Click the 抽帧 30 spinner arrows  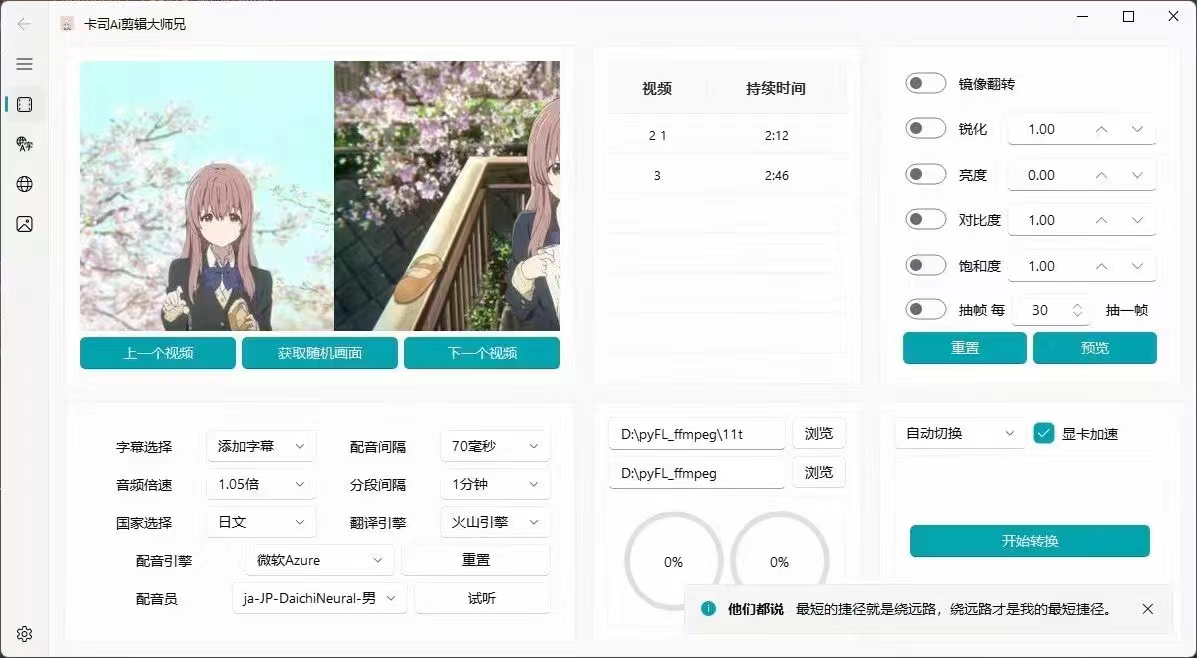pyautogui.click(x=1077, y=310)
